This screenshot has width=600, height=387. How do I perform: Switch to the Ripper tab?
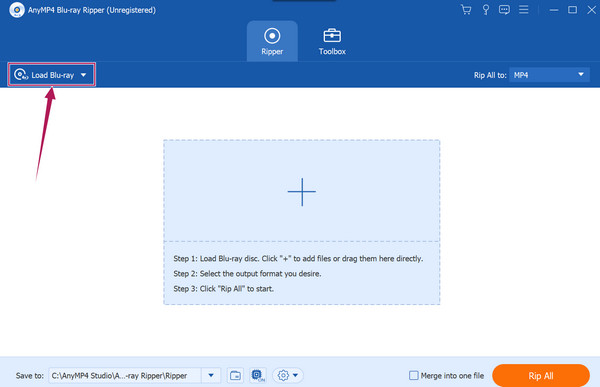[x=272, y=41]
